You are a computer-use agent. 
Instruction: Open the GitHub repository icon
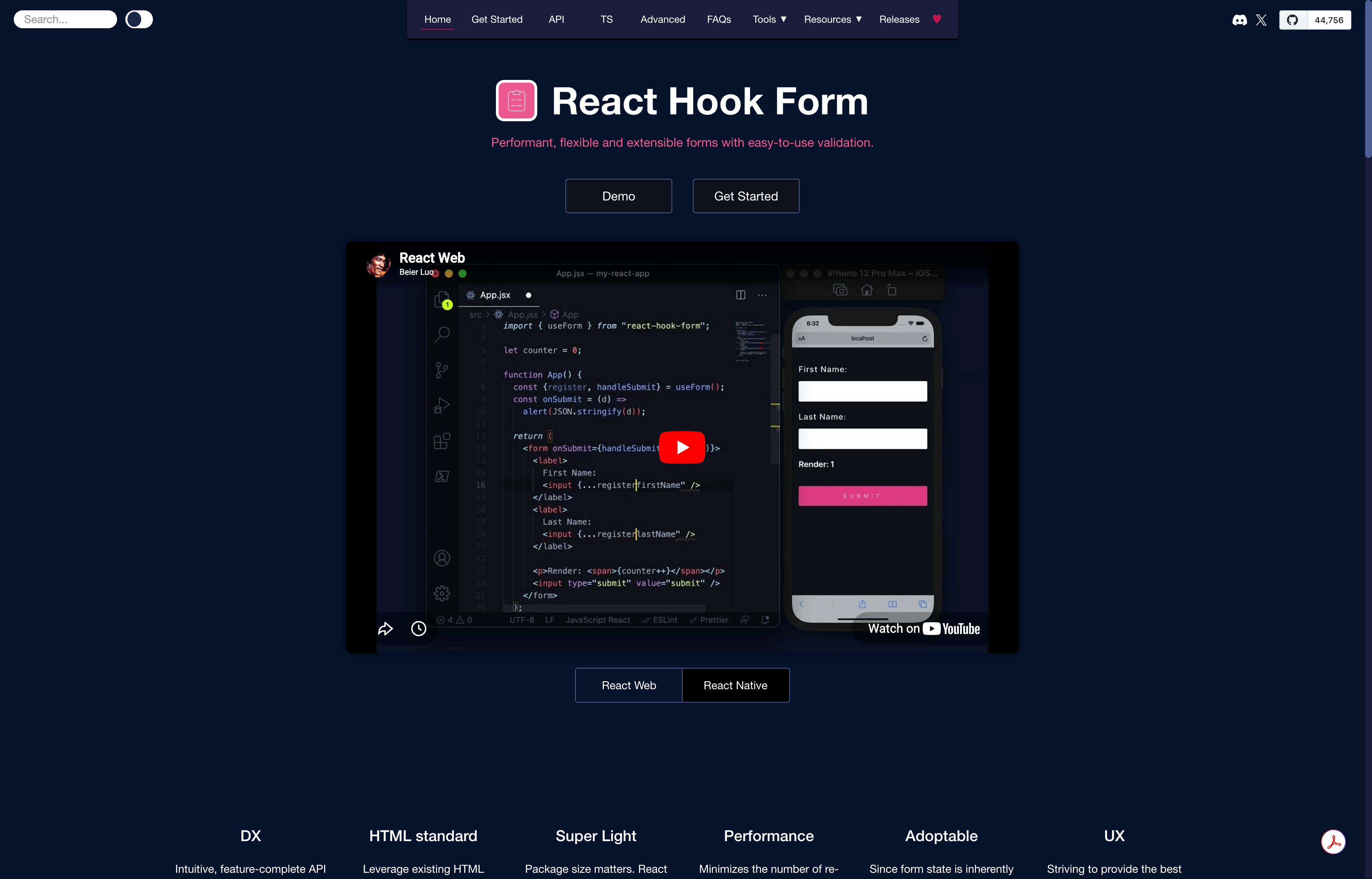pyautogui.click(x=1293, y=20)
